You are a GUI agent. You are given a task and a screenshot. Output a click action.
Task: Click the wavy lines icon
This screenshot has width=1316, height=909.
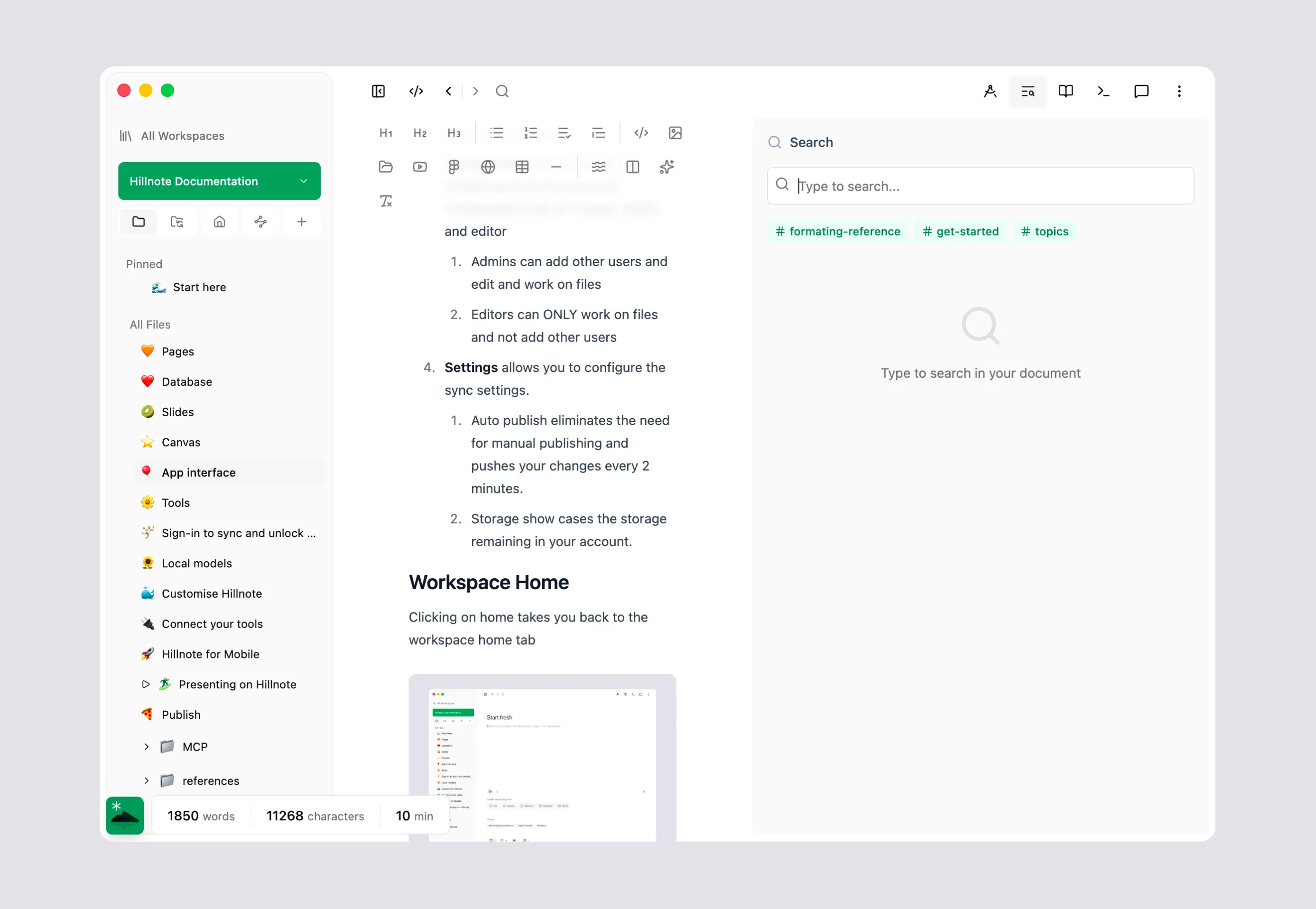[x=599, y=167]
